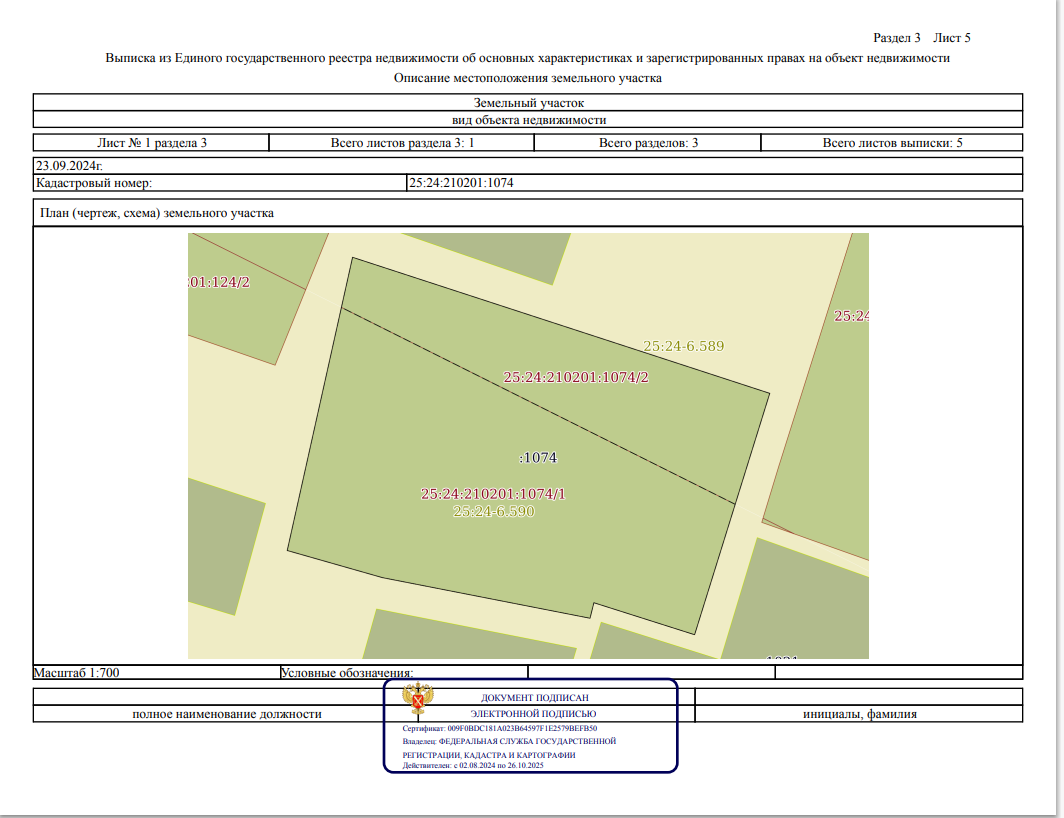This screenshot has height=818, width=1064.
Task: Click the 'Раздел 3 Лист 5' page header
Action: [921, 38]
